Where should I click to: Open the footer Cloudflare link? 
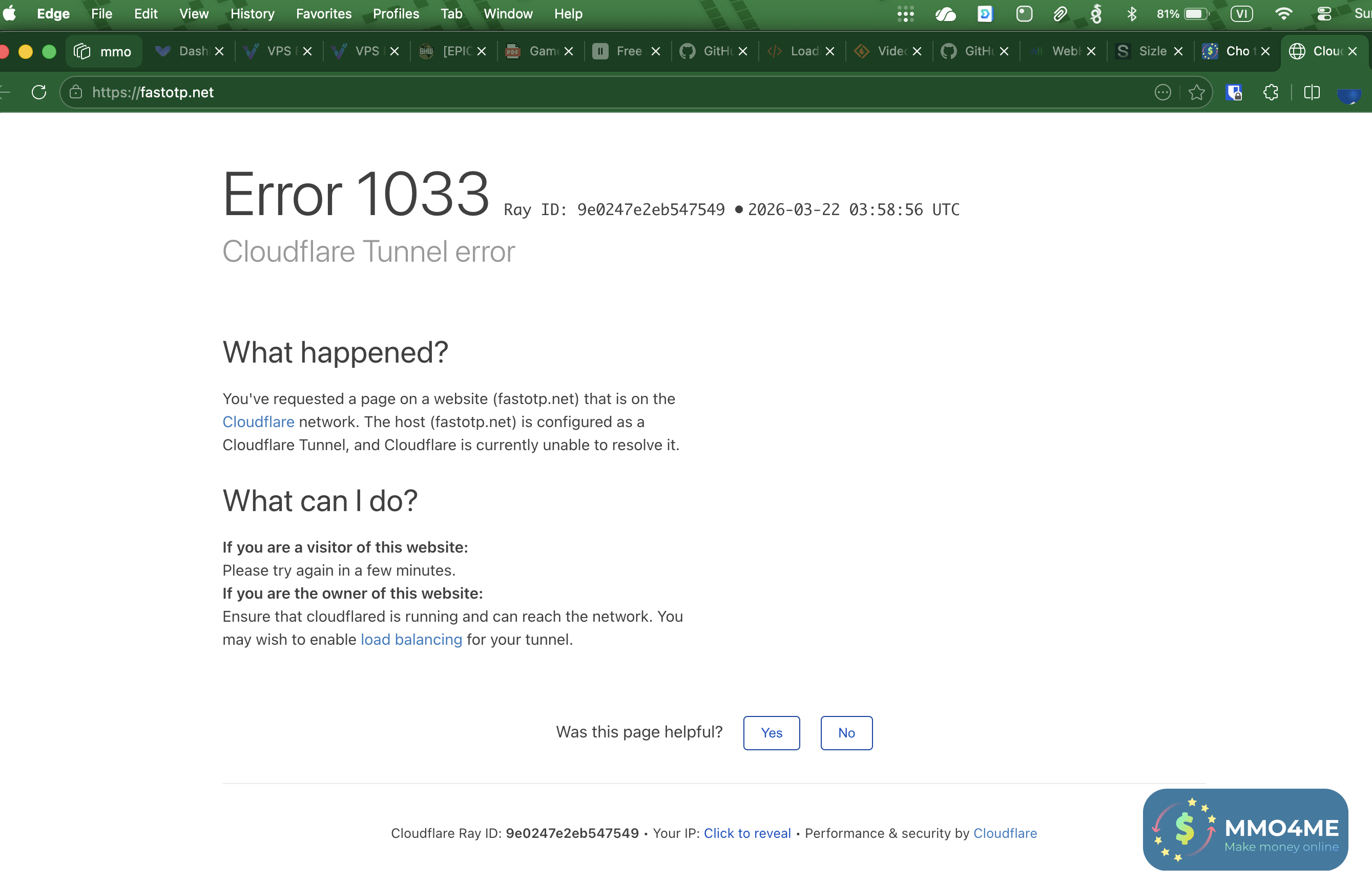tap(1005, 833)
